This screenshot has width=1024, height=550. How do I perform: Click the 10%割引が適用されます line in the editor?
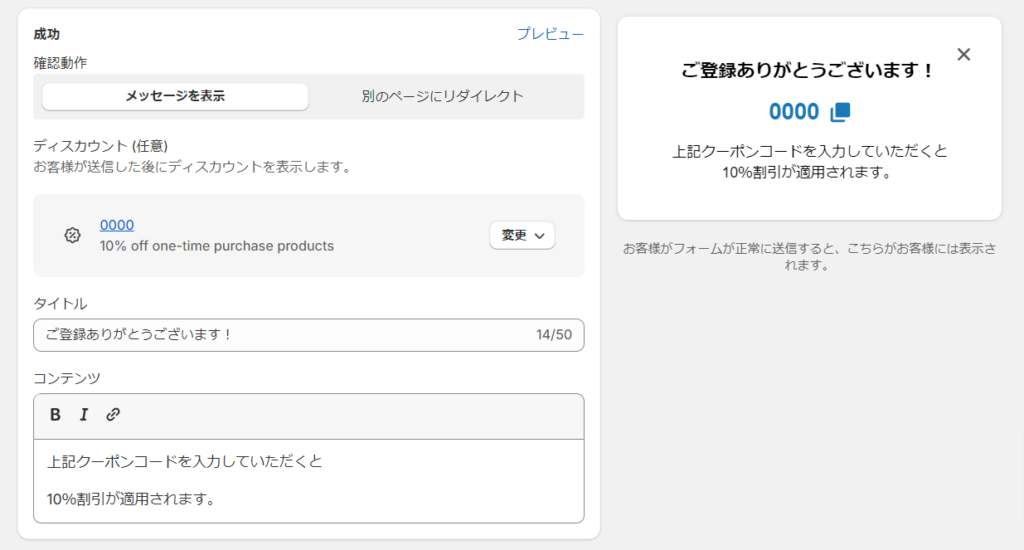(x=131, y=499)
